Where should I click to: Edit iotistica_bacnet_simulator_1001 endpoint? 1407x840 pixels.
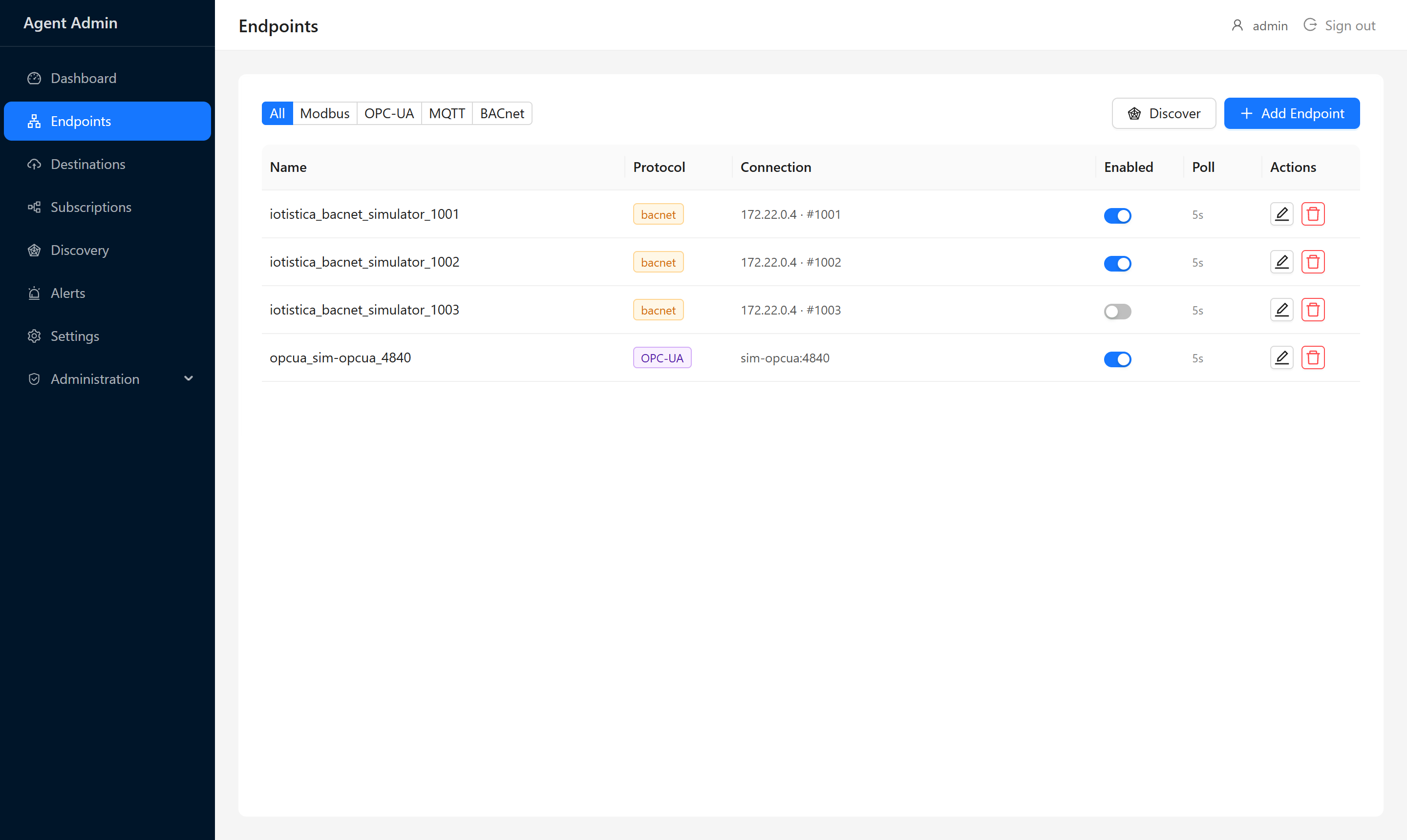tap(1281, 214)
